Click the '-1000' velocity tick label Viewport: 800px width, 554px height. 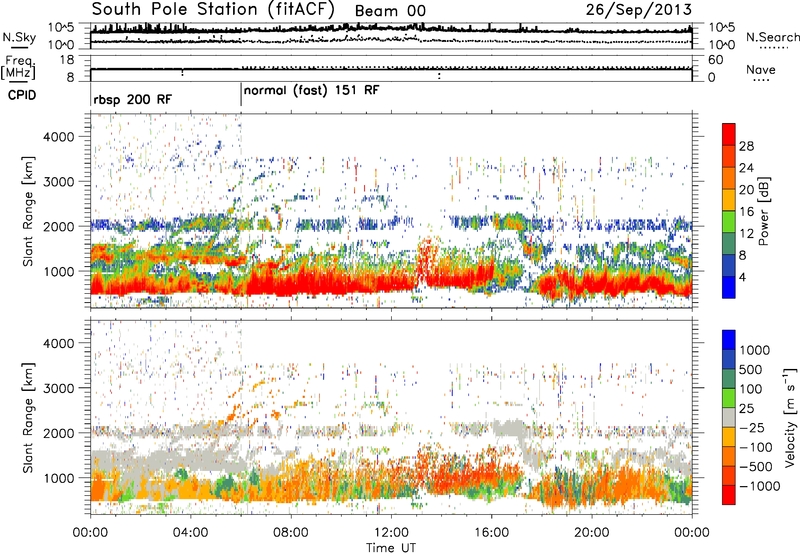tap(760, 486)
